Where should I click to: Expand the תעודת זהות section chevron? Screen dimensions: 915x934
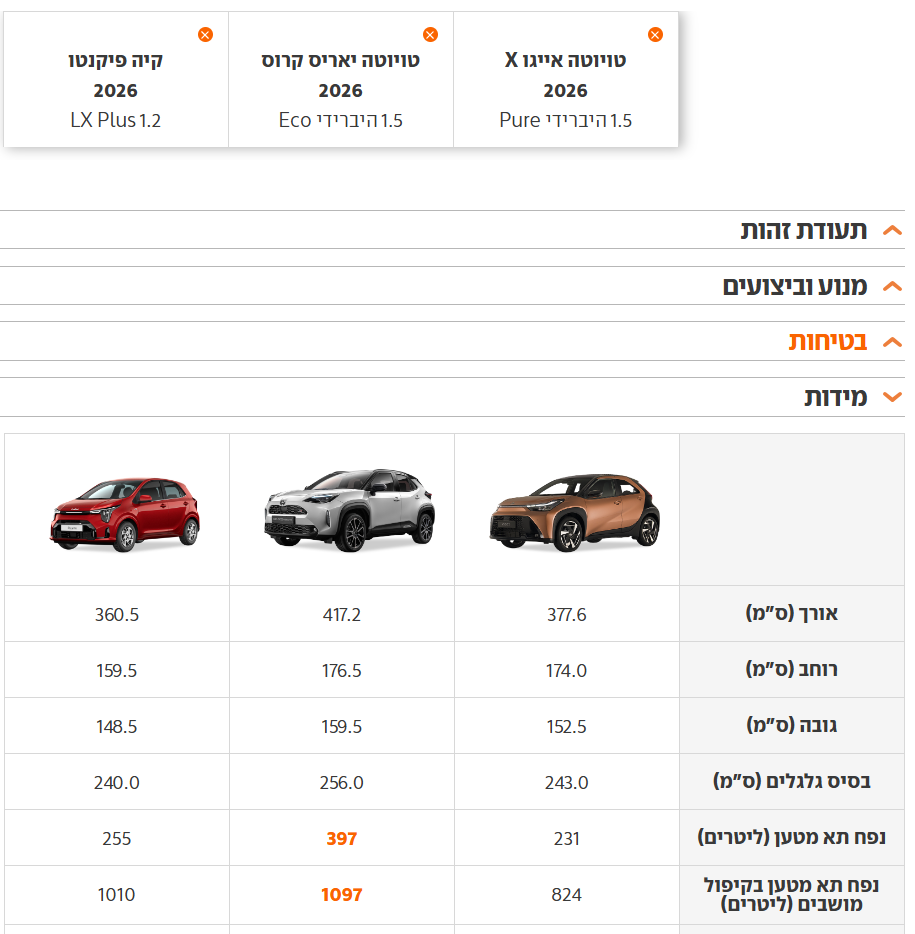click(x=892, y=231)
